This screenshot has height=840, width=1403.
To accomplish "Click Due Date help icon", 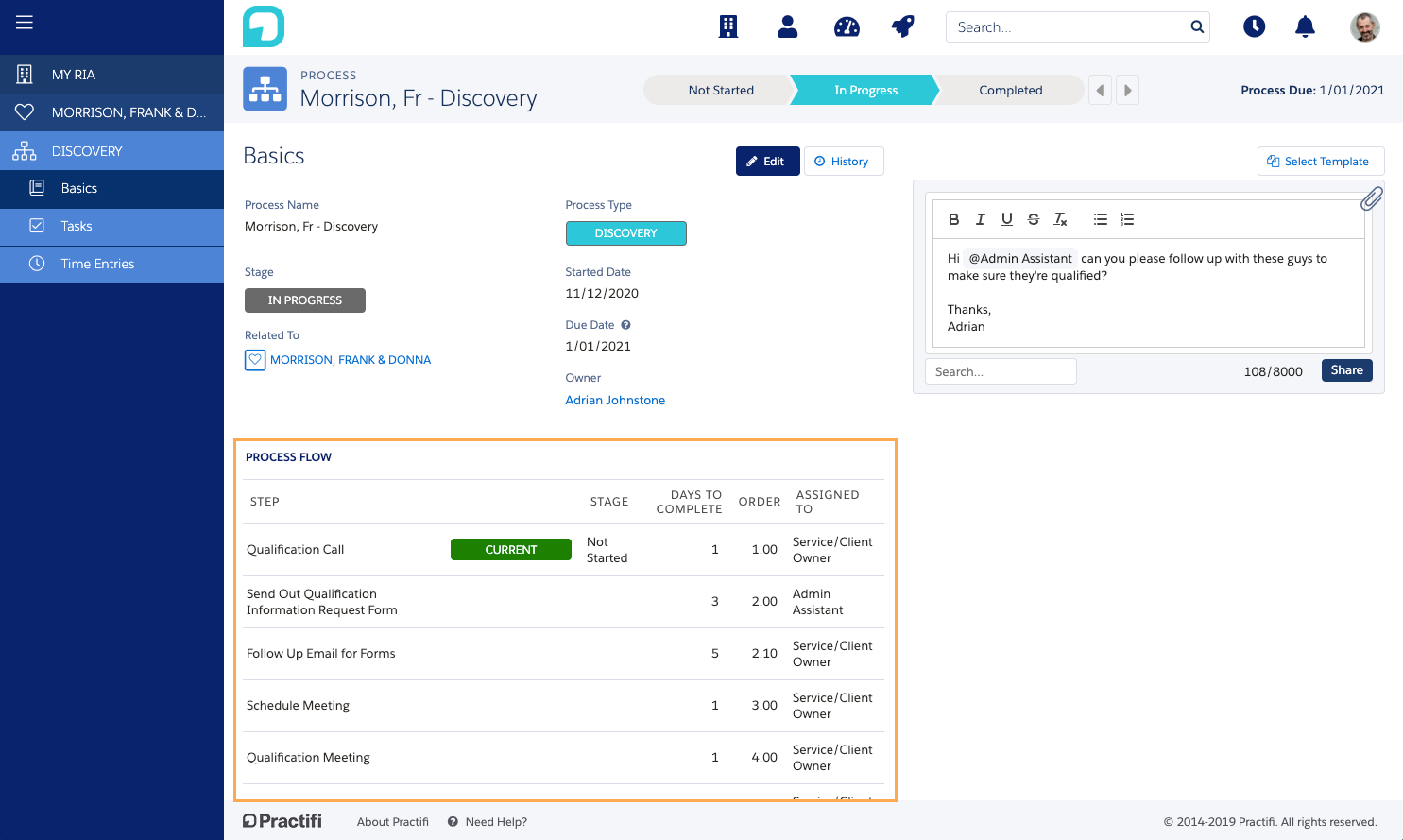I will coord(625,325).
